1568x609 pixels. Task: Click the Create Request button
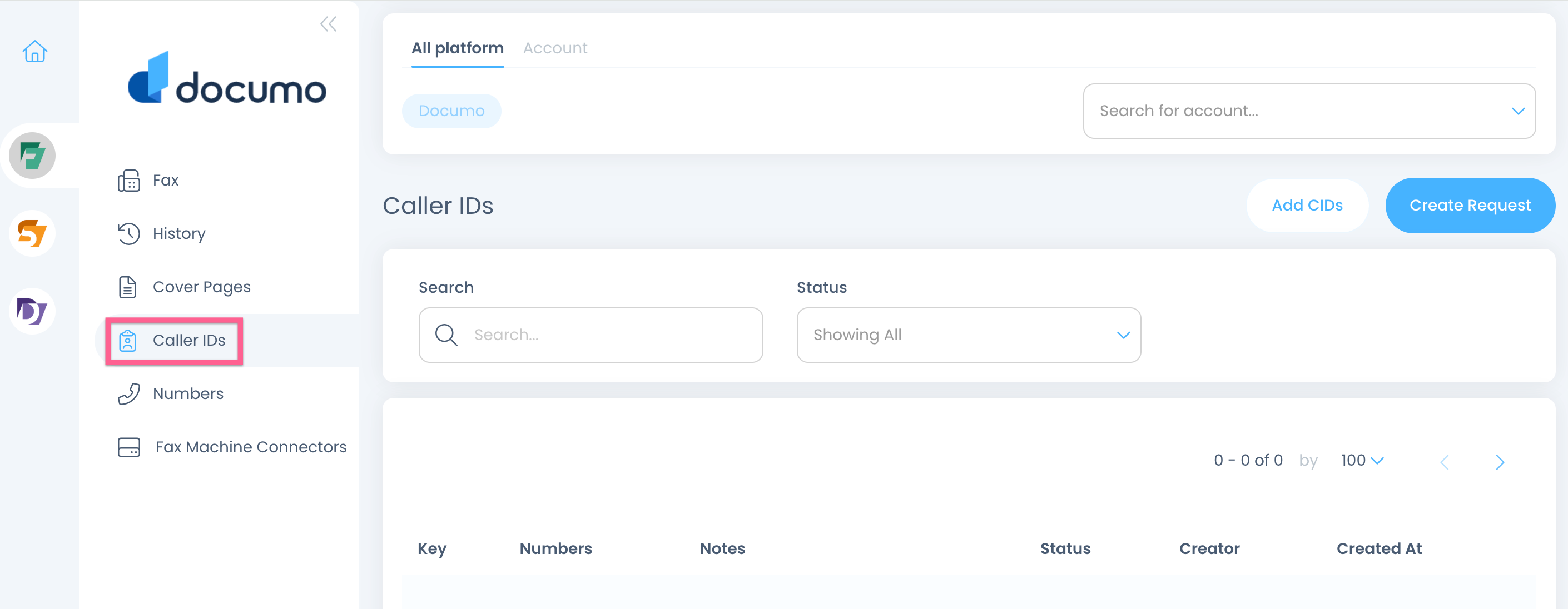1470,206
